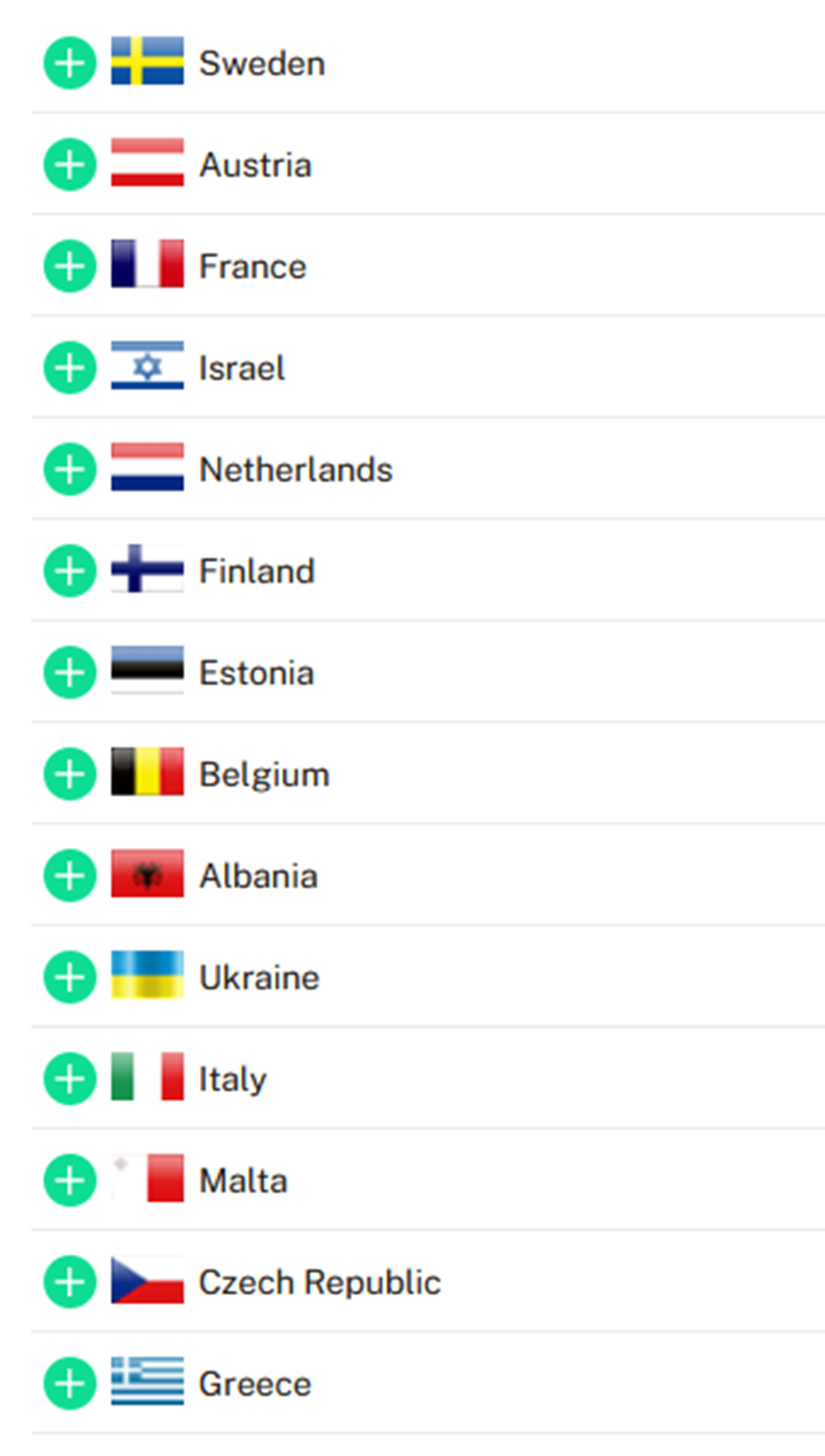Screen dimensions: 825x1456
Task: Click the green plus icon beside Sweden
Action: coord(70,63)
